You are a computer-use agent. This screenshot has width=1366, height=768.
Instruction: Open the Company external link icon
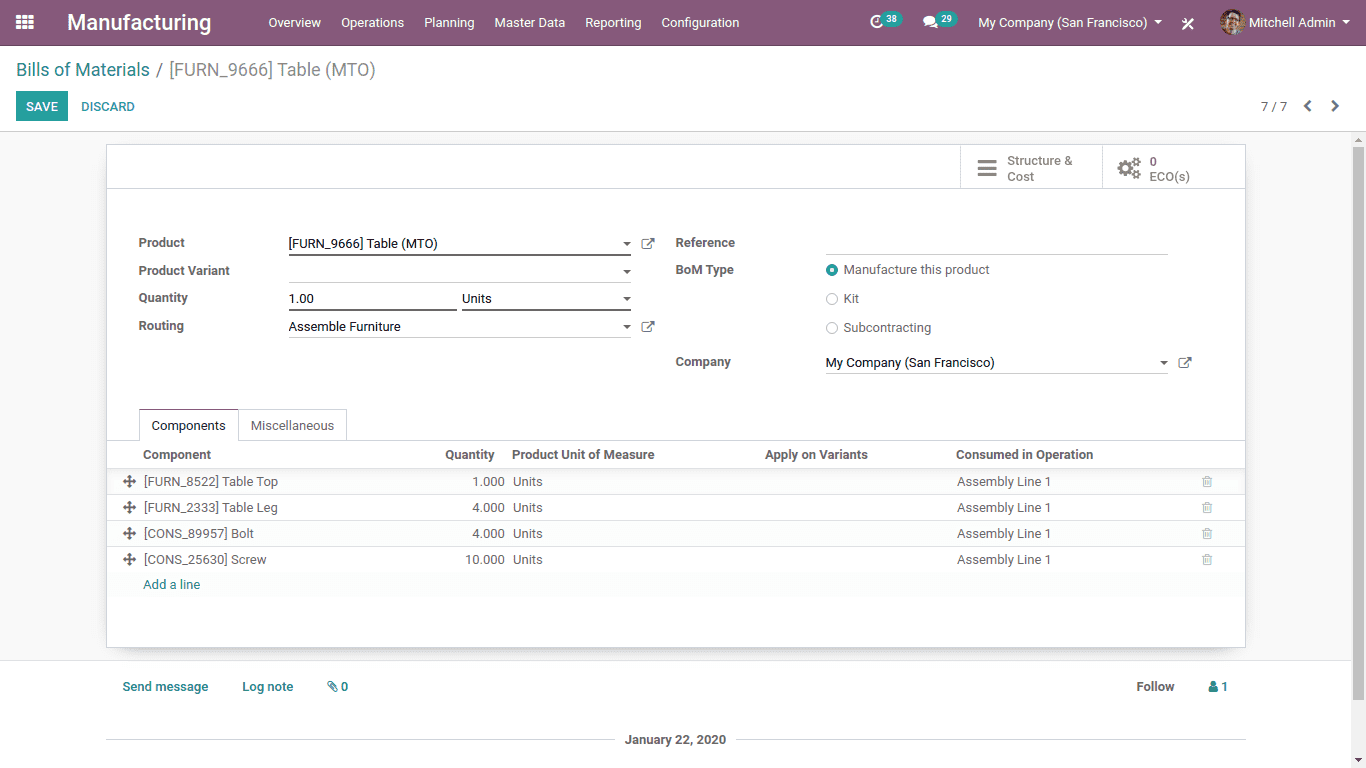1185,363
